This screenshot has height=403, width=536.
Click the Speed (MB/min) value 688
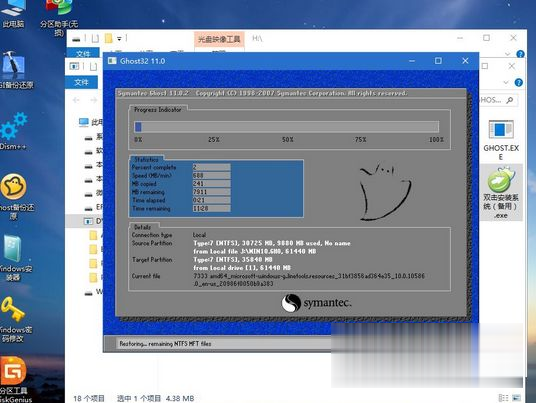(x=212, y=175)
